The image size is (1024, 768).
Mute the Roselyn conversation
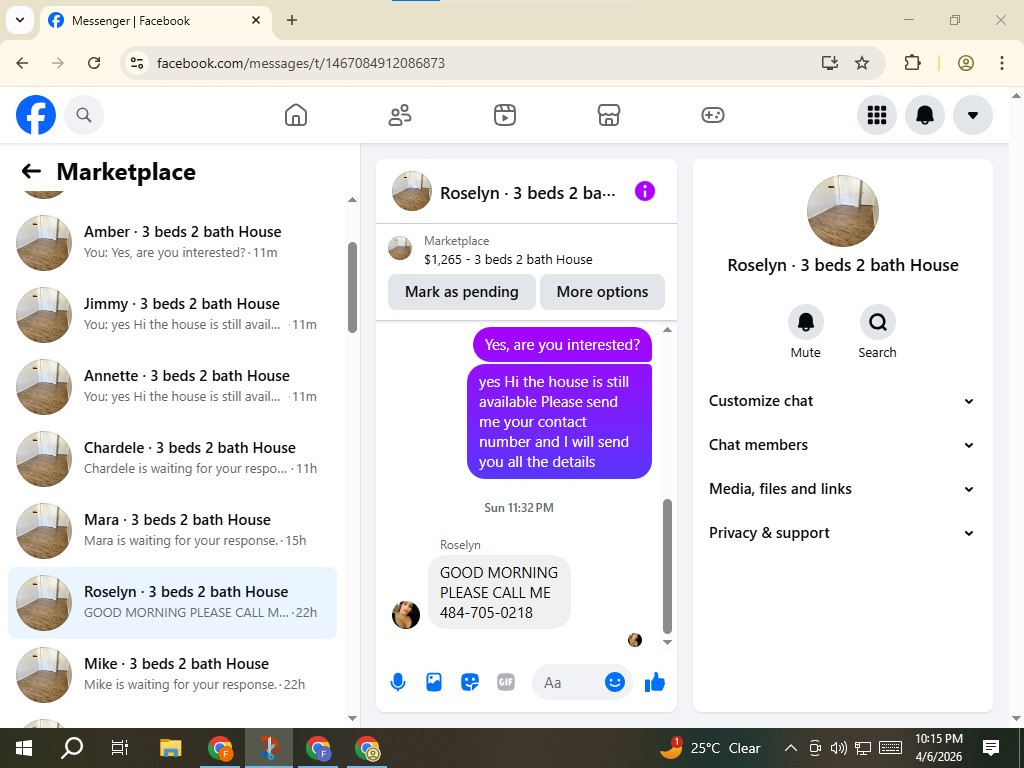(x=805, y=322)
